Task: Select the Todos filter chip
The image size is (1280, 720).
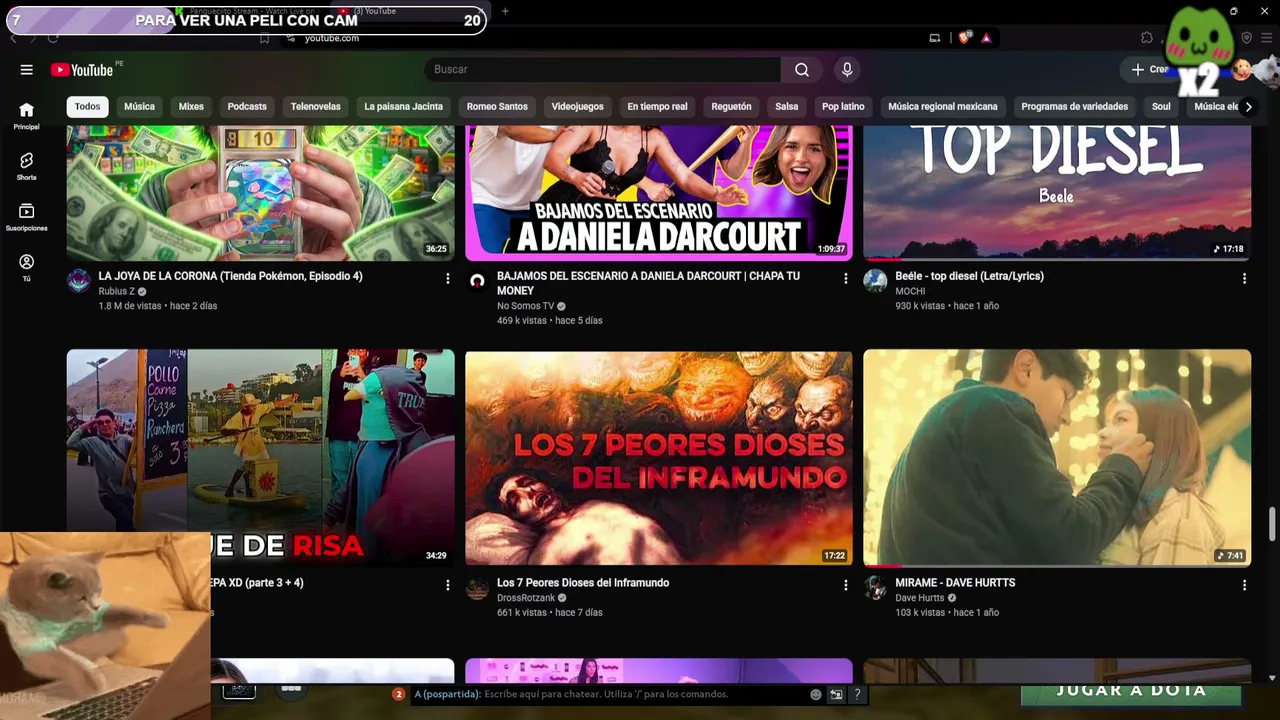Action: click(88, 107)
